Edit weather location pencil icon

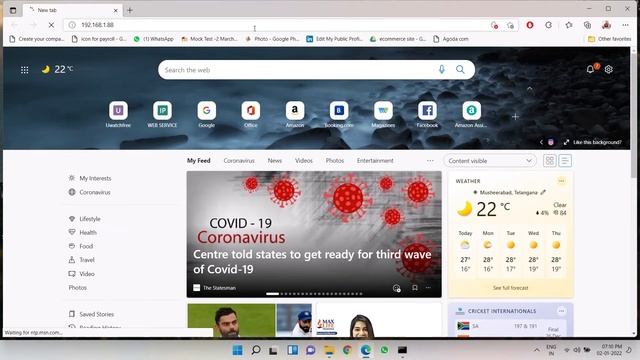pos(543,192)
